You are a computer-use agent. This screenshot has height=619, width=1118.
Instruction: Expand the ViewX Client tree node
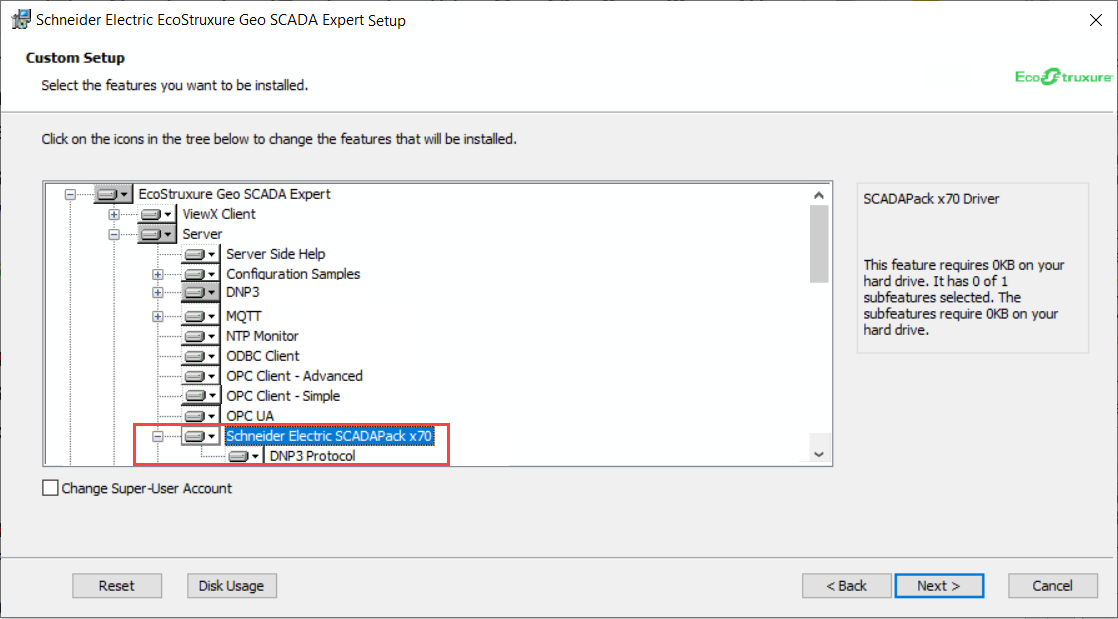114,214
